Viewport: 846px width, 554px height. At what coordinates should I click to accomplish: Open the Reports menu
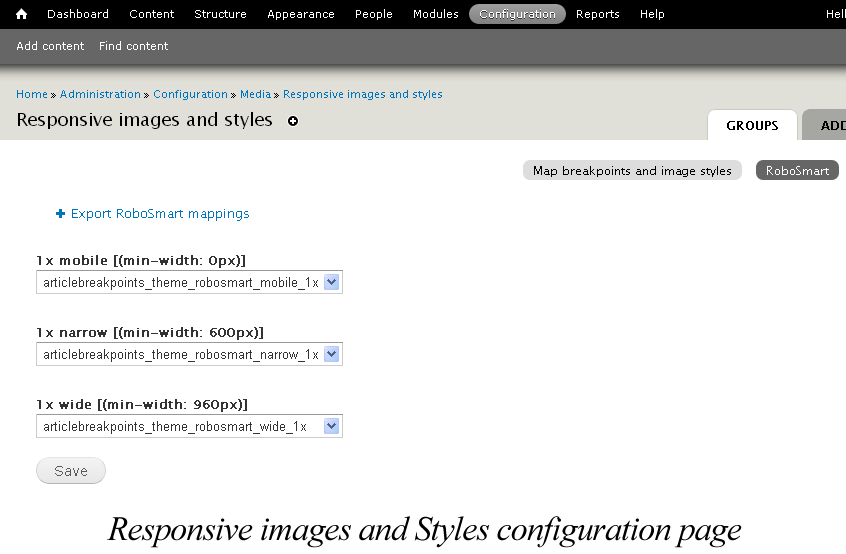coord(597,14)
